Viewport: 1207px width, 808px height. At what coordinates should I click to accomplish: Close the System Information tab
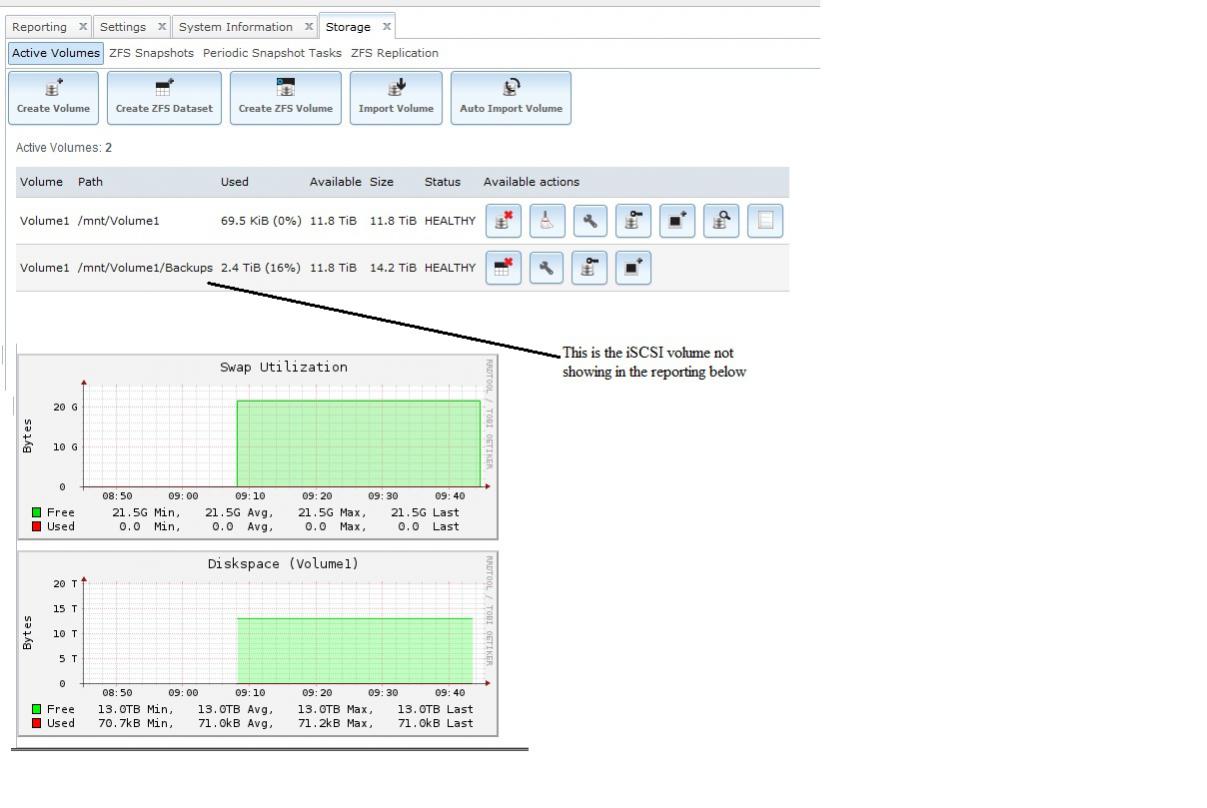(309, 27)
